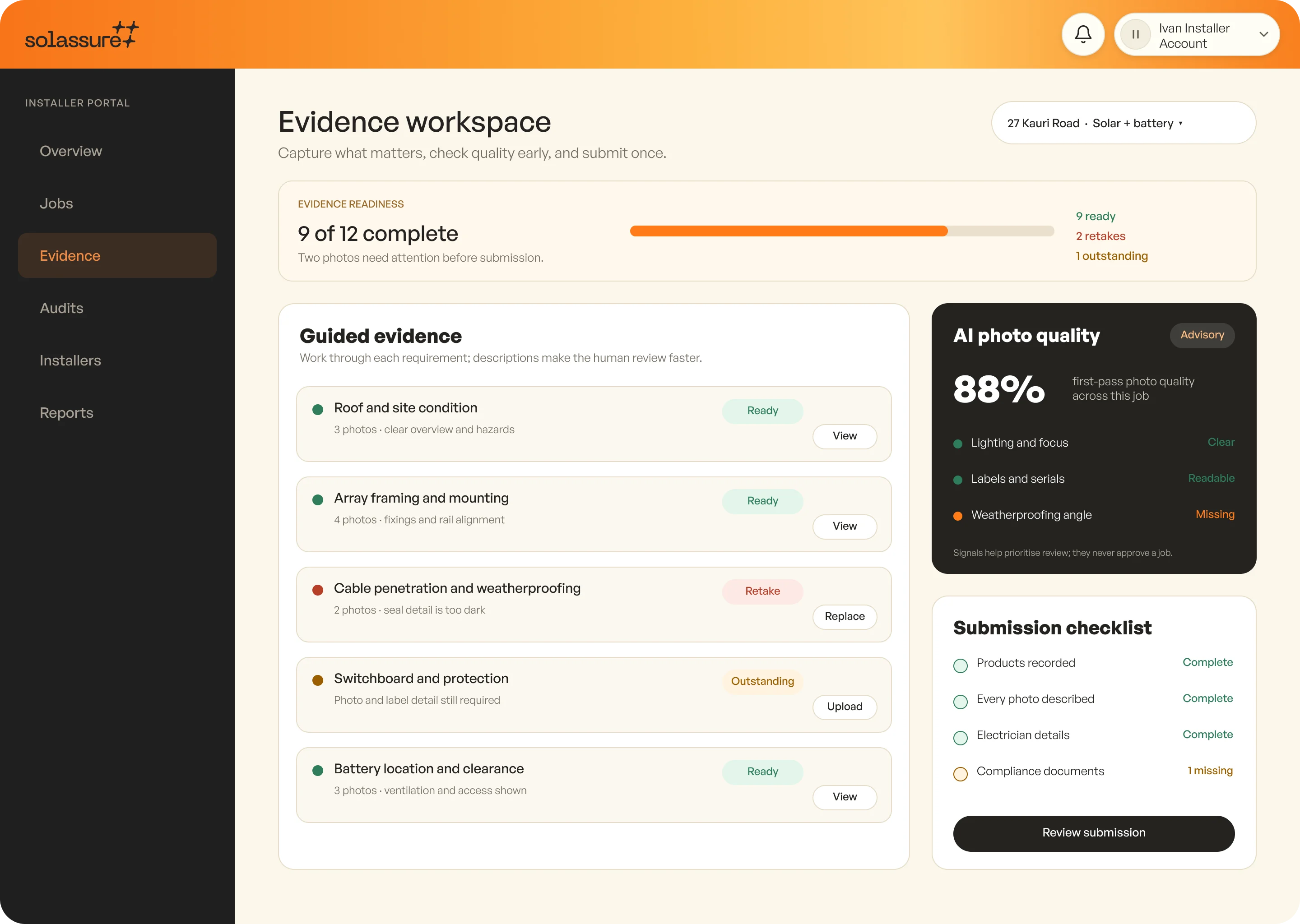
Task: Click the '1 missing' compliance status
Action: [1210, 771]
